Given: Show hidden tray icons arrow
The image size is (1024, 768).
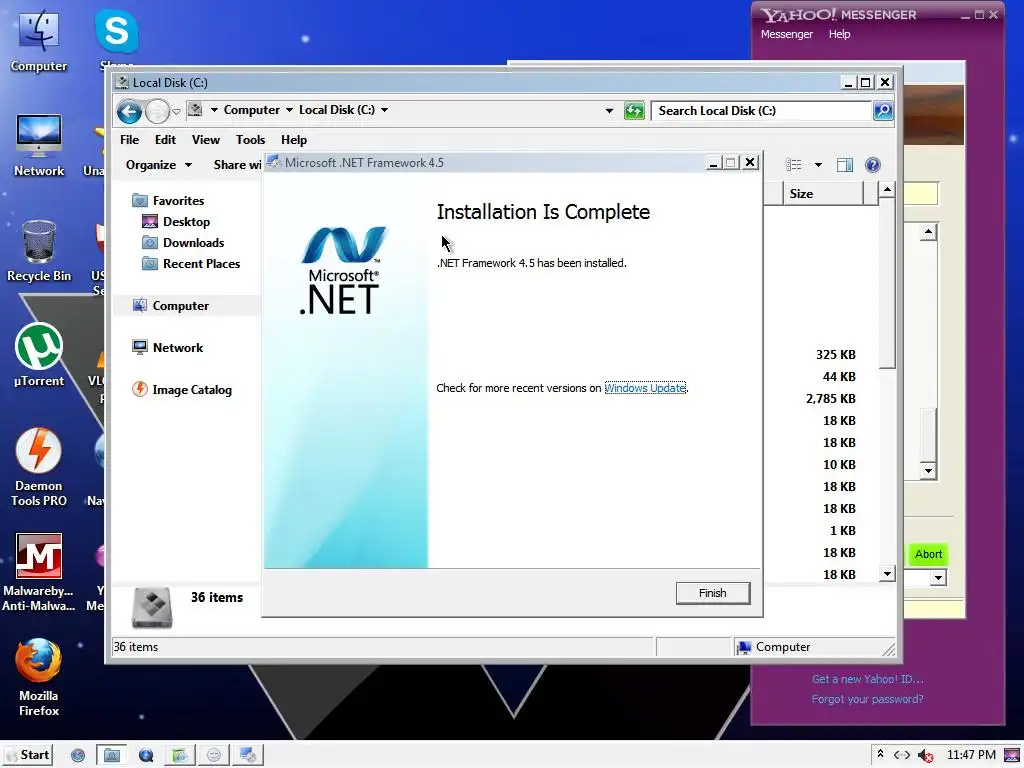Looking at the screenshot, I should click(x=880, y=754).
